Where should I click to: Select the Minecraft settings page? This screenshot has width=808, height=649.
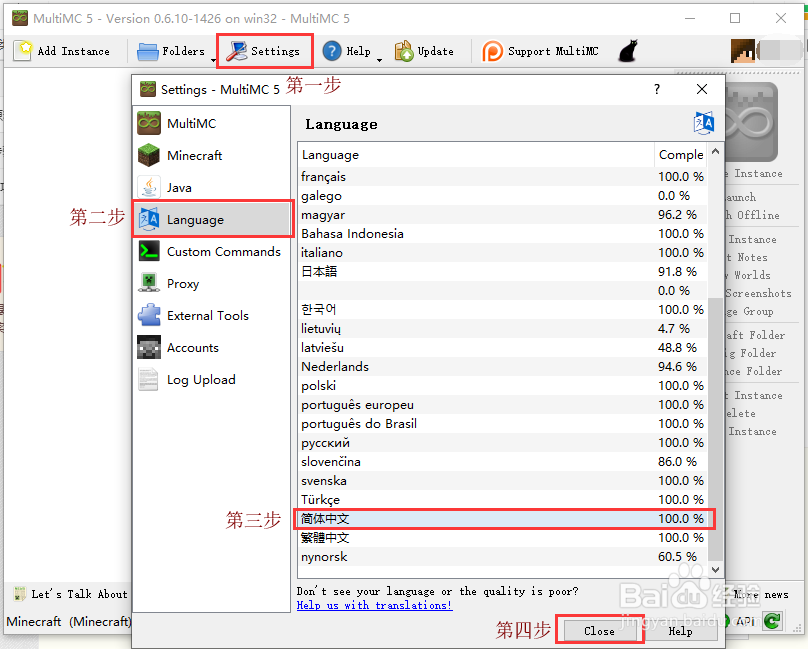coord(211,155)
